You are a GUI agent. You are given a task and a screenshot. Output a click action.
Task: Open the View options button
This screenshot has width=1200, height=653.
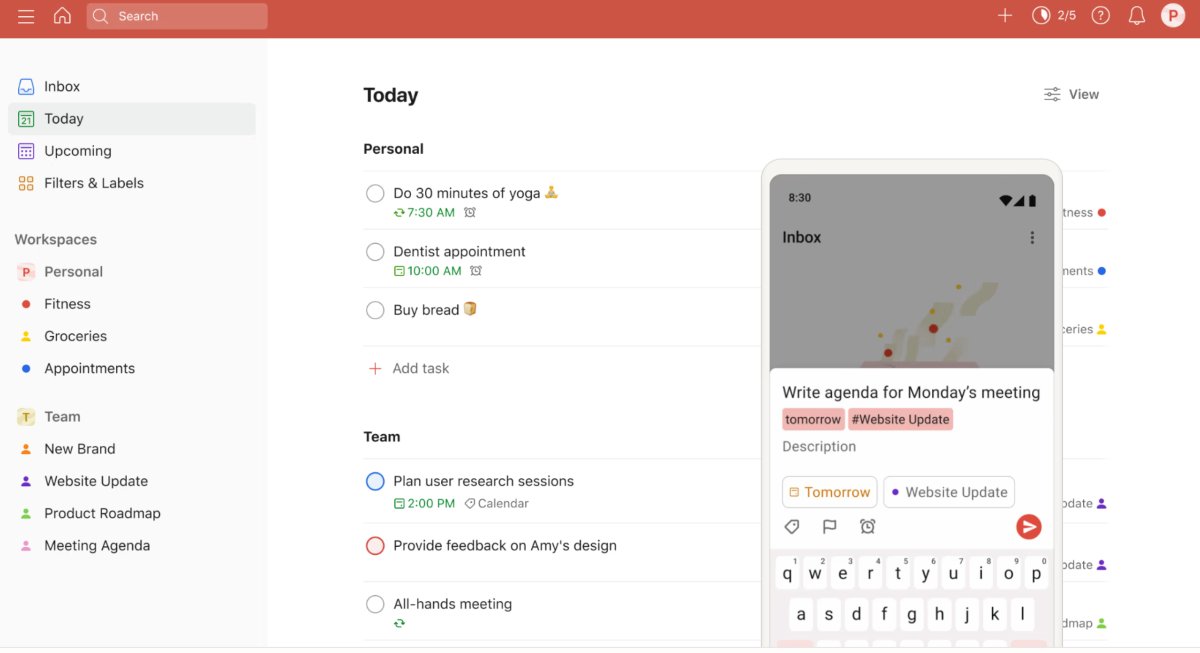click(1071, 94)
